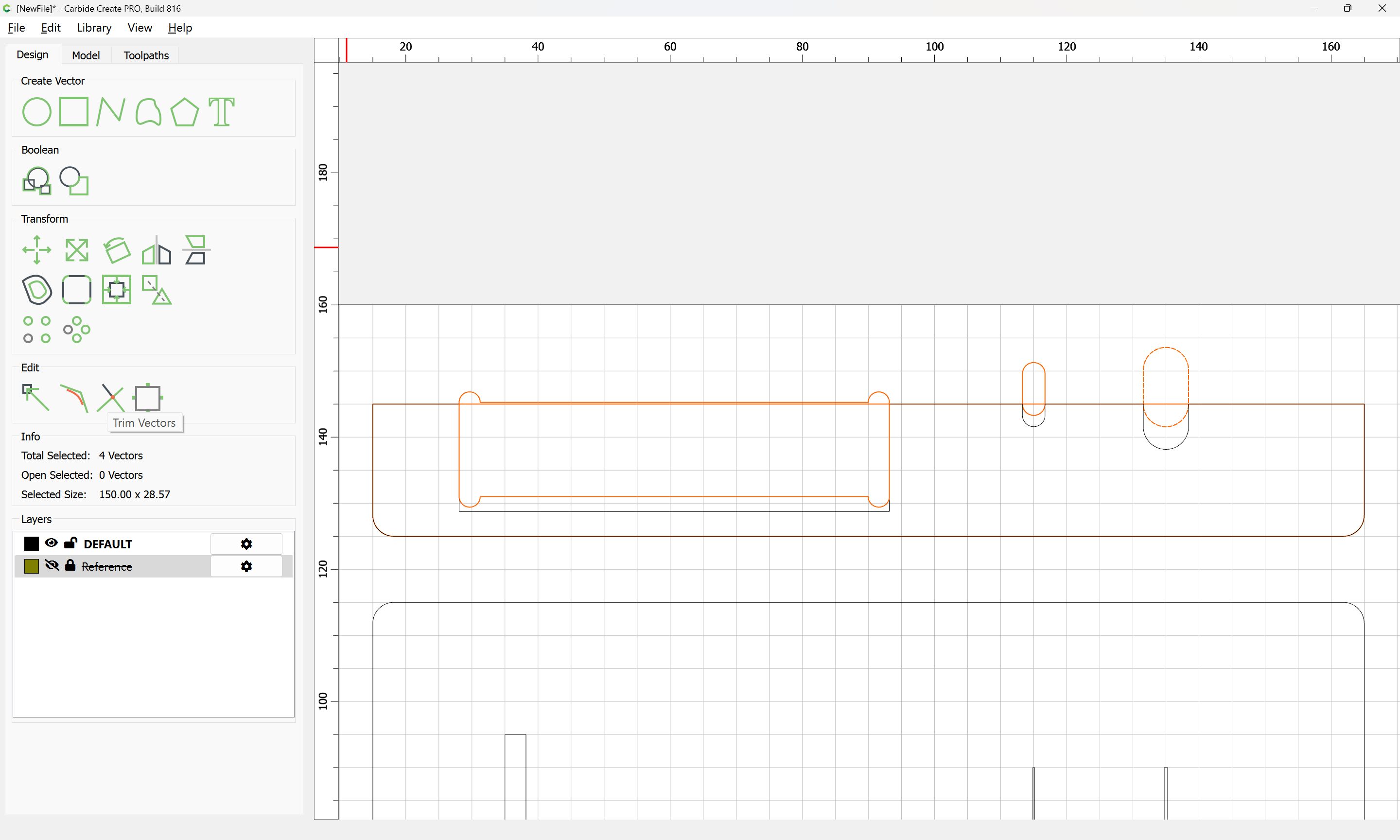Click the Reference layer olive color swatch
This screenshot has width=1400, height=840.
[x=32, y=567]
